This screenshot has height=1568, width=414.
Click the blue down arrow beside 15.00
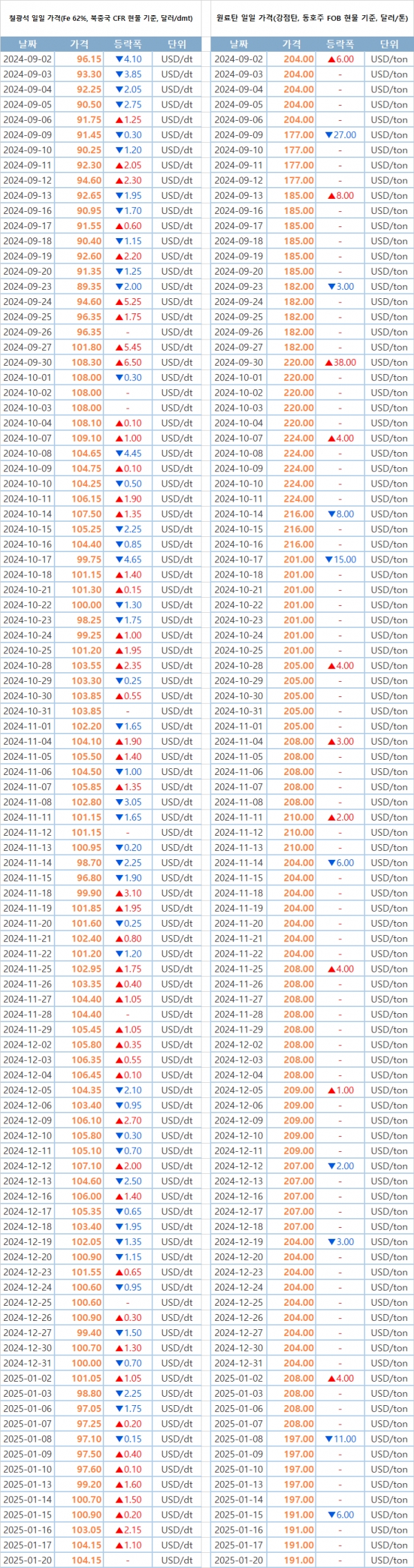pyautogui.click(x=328, y=560)
